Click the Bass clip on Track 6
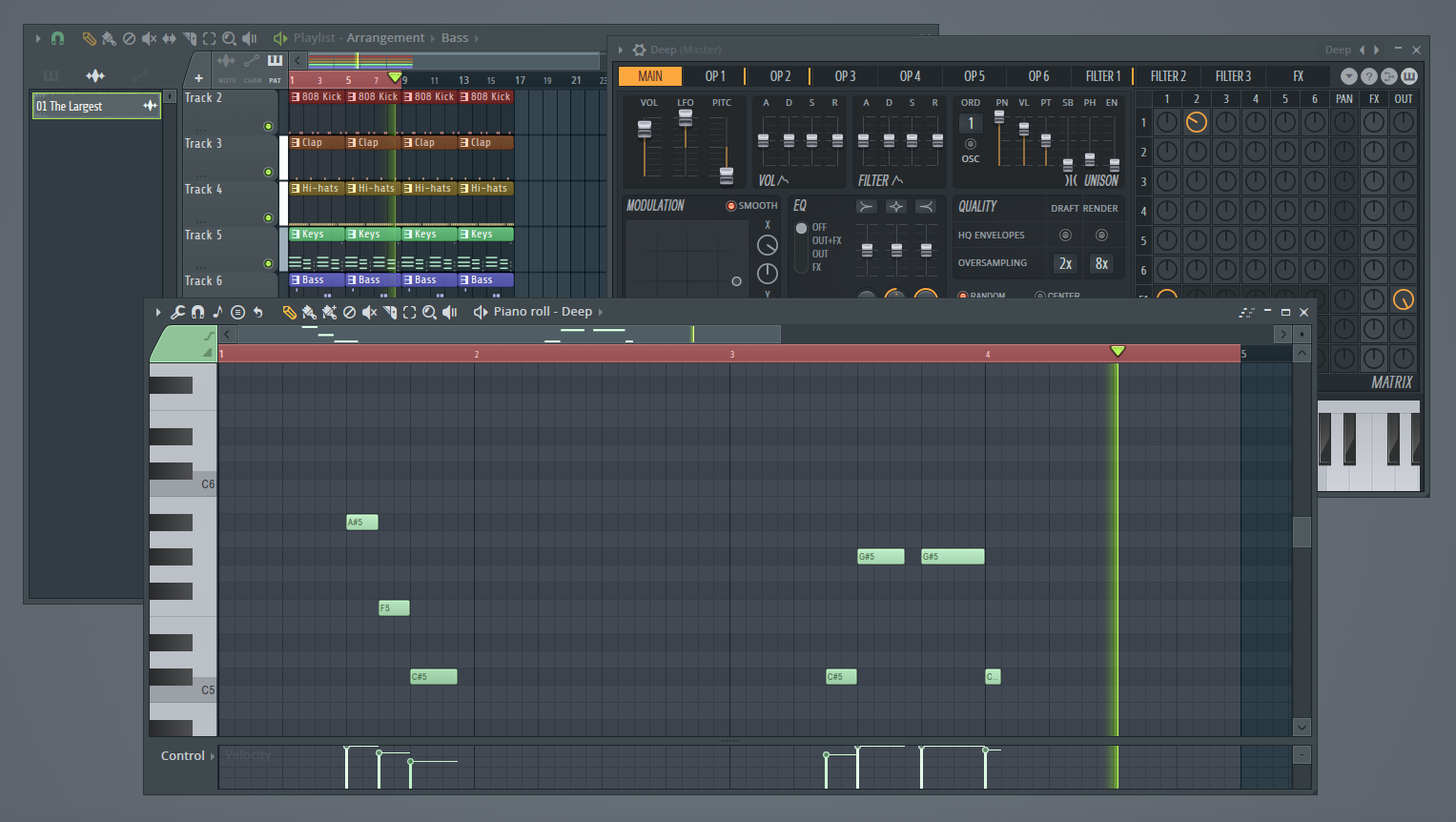Screen dimensions: 1456x822 [x=315, y=279]
